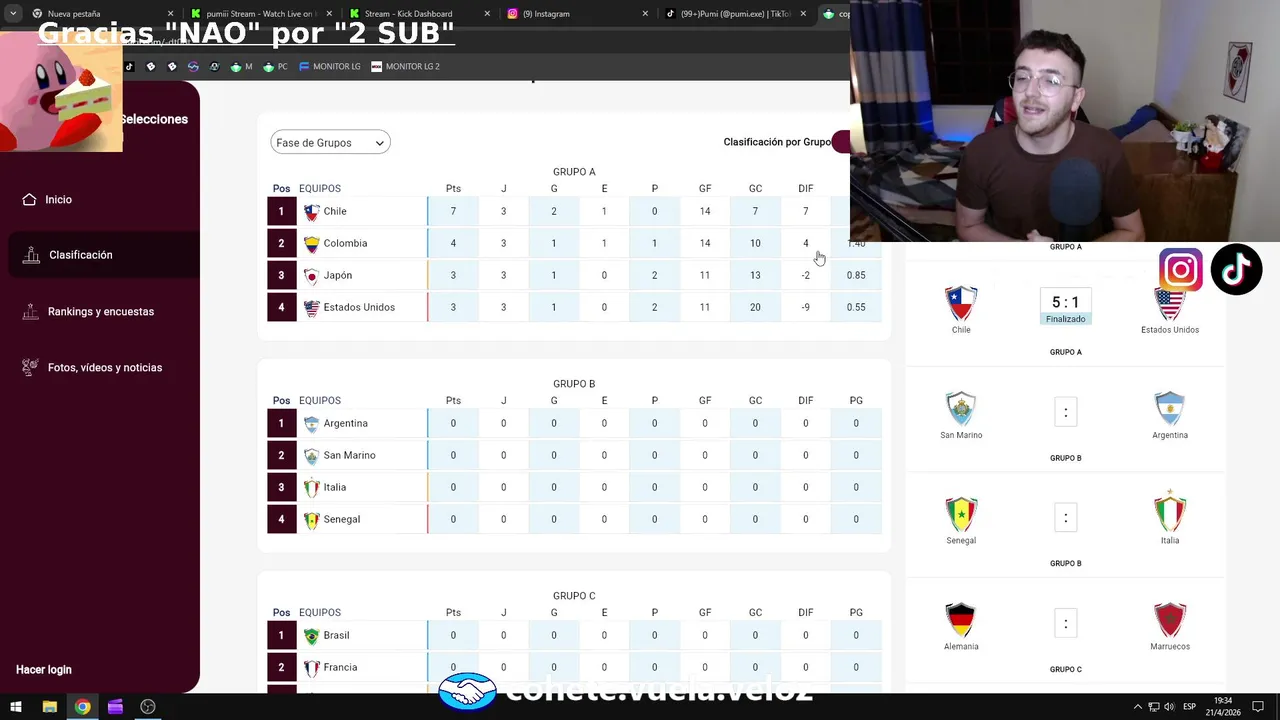This screenshot has height=720, width=1280.
Task: Click Senegal flag in Grupo B table
Action: [x=311, y=519]
